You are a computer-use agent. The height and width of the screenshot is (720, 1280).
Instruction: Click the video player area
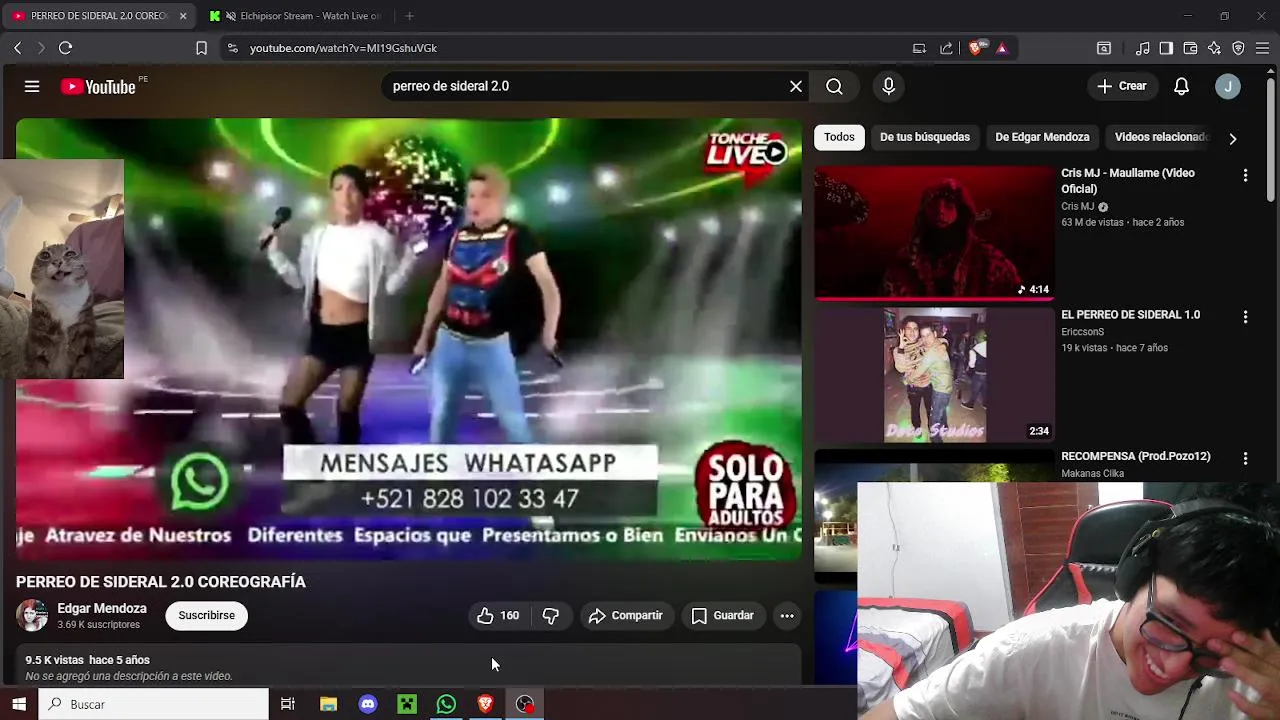[x=408, y=339]
